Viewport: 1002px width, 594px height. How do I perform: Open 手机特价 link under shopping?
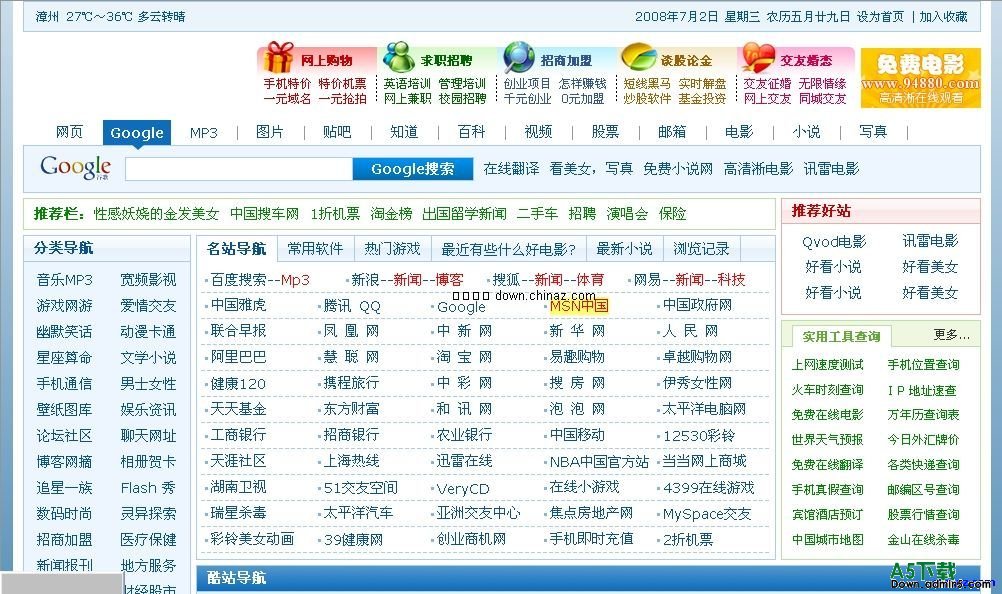click(287, 84)
